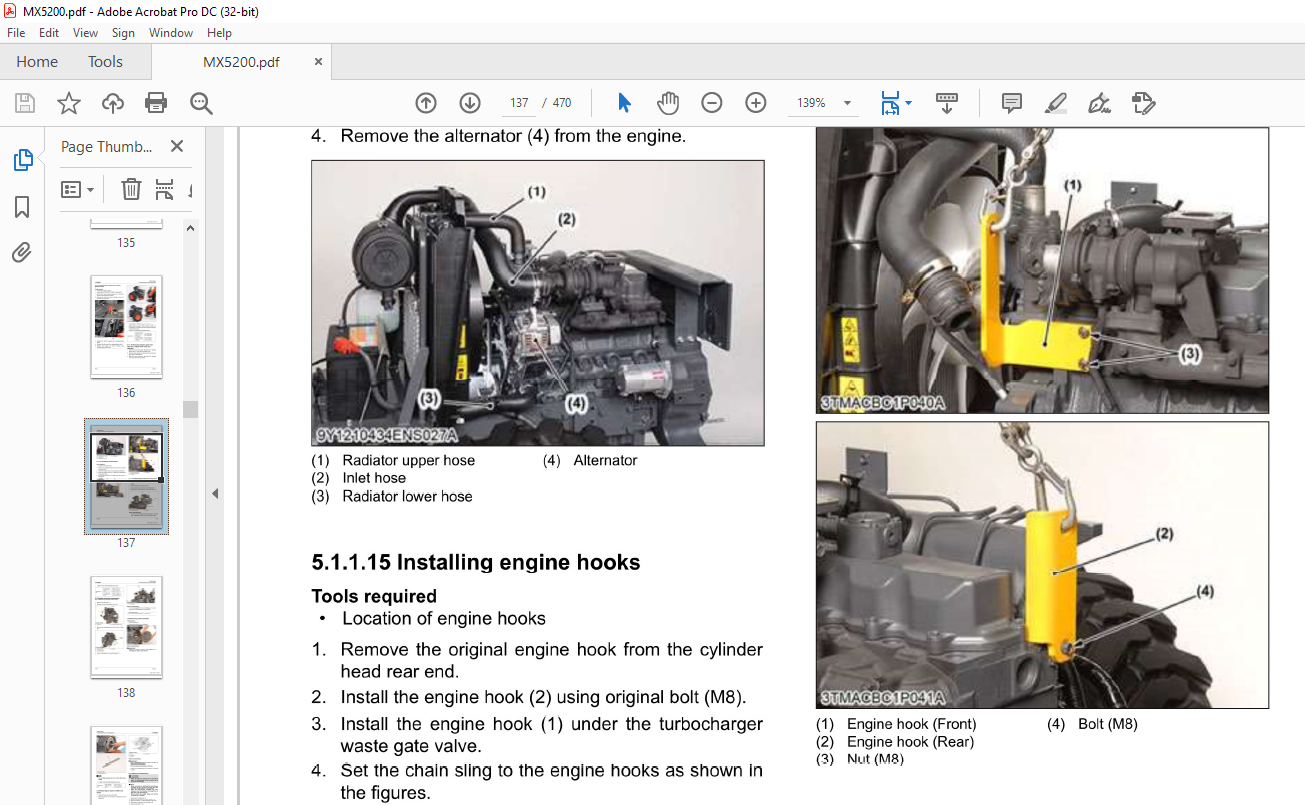Add a comment note
Viewport: 1305px width, 805px height.
[x=1011, y=103]
